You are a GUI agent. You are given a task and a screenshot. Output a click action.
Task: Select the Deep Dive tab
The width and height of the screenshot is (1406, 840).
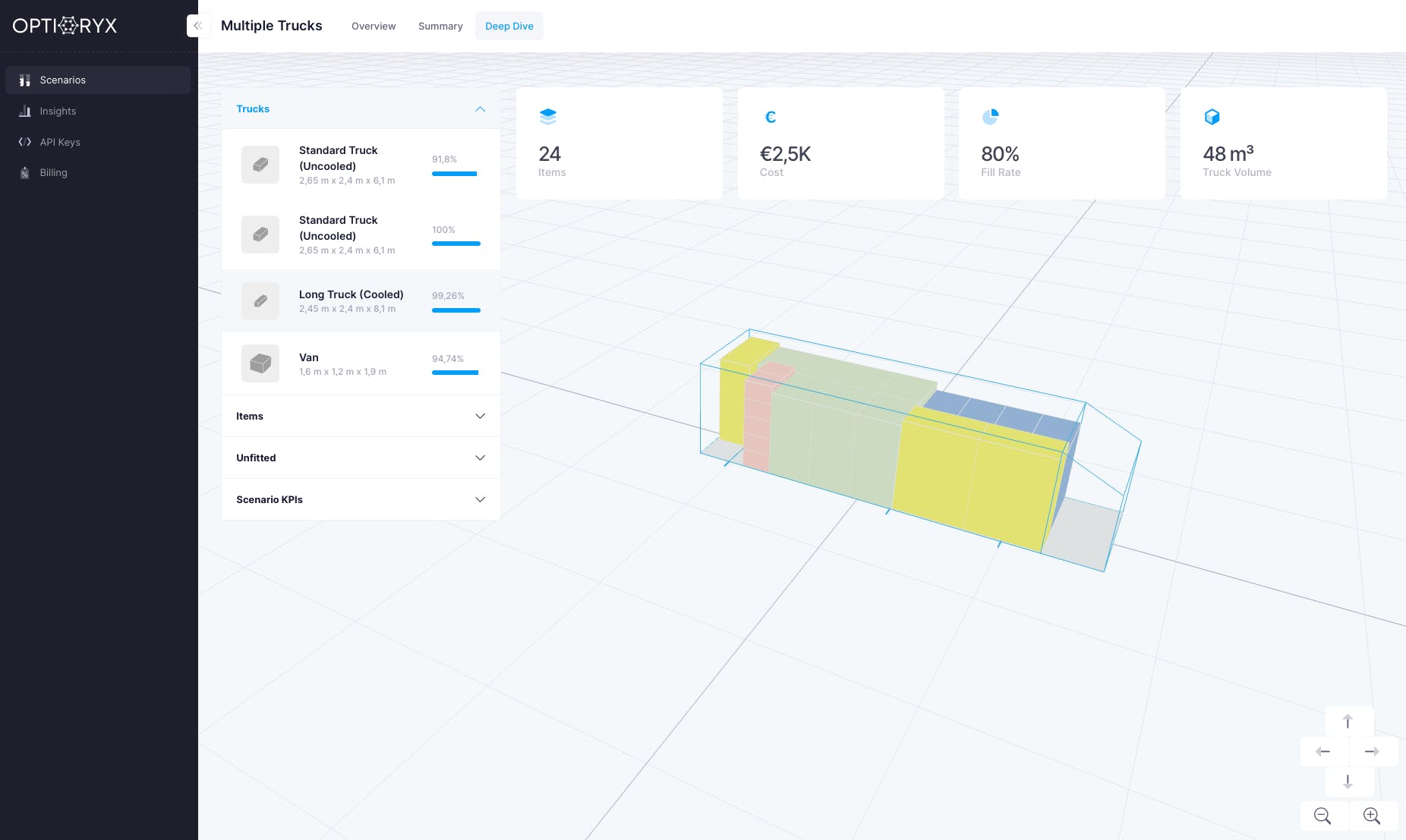(509, 26)
